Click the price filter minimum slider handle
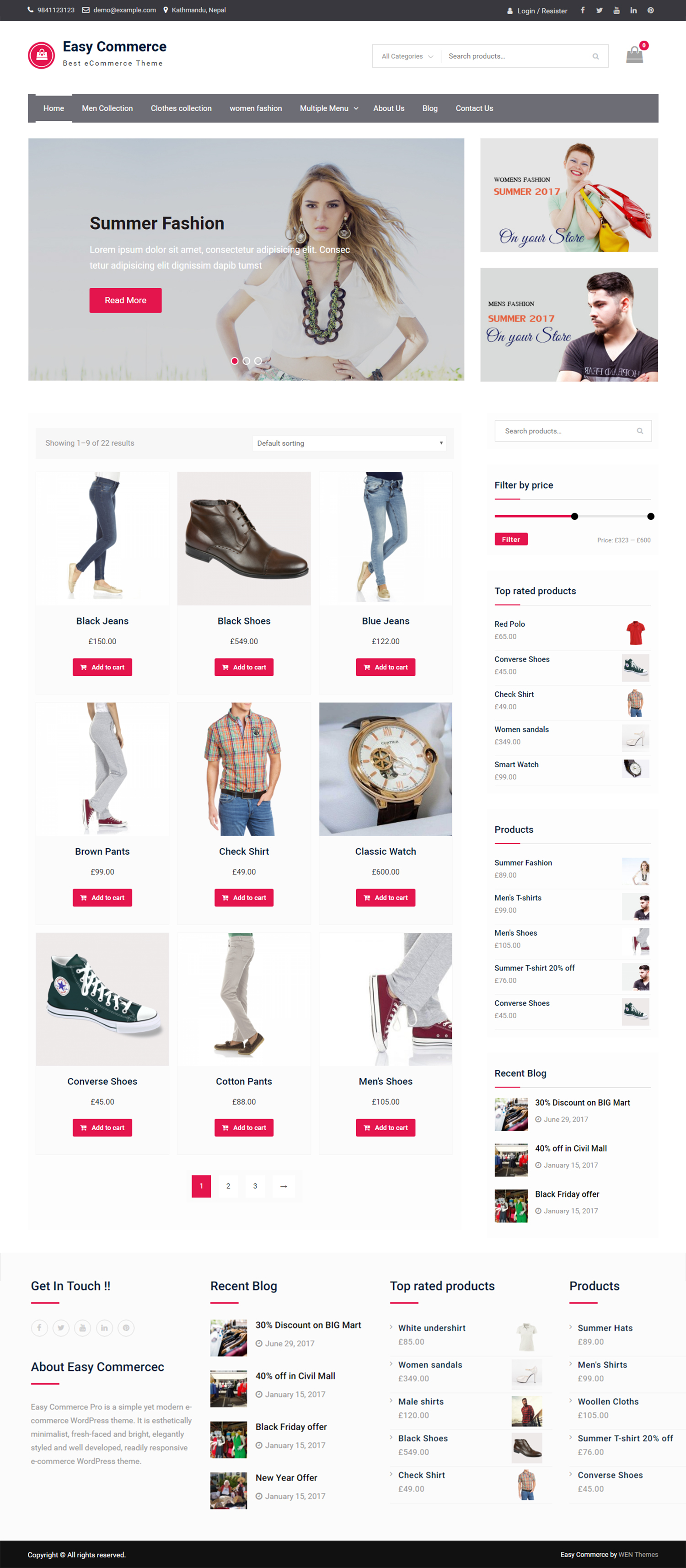This screenshot has height=1568, width=686. 574,516
